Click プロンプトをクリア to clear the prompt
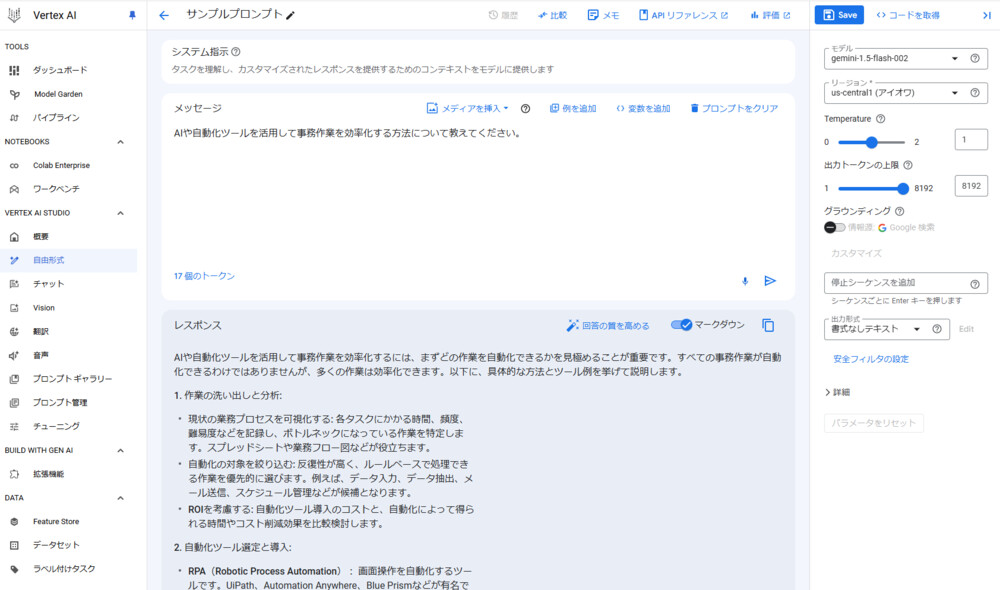This screenshot has height=590, width=1000. (734, 108)
